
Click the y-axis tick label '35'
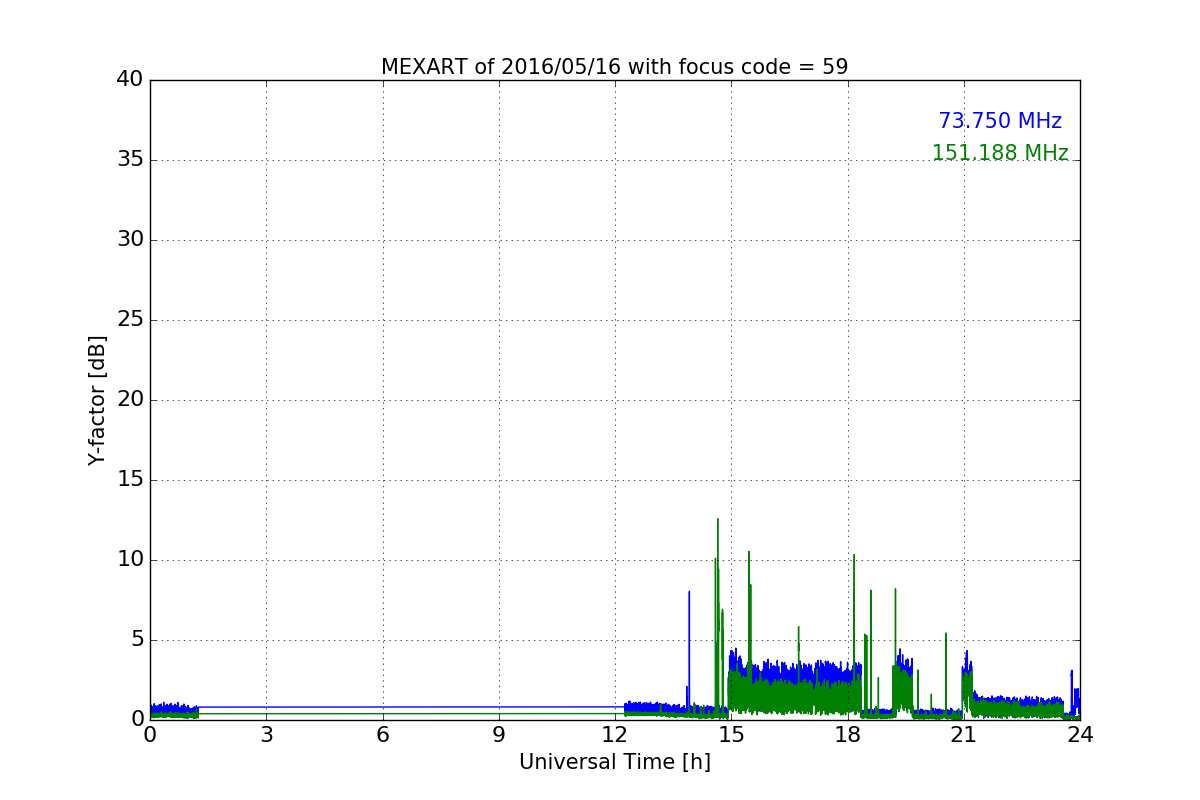(130, 159)
